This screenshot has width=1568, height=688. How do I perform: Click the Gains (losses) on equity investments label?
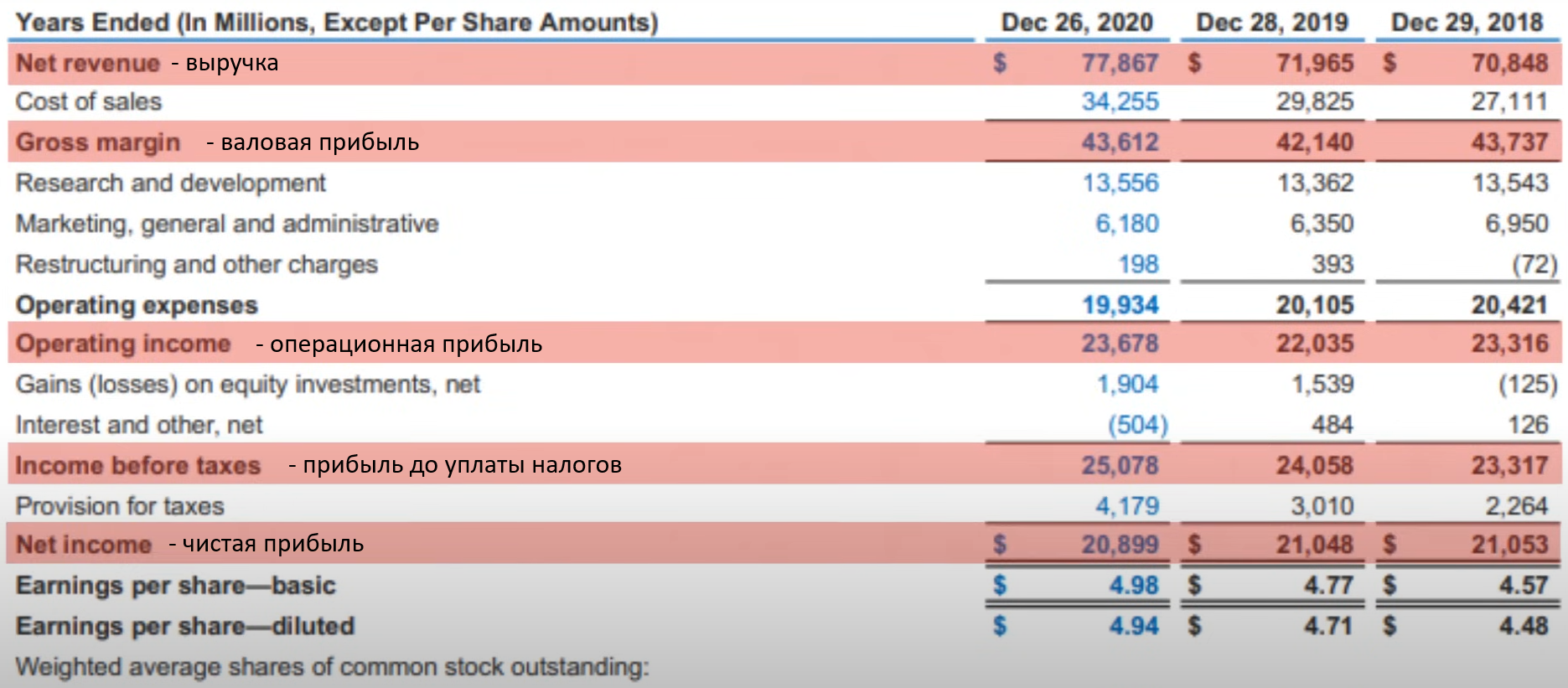[x=247, y=385]
